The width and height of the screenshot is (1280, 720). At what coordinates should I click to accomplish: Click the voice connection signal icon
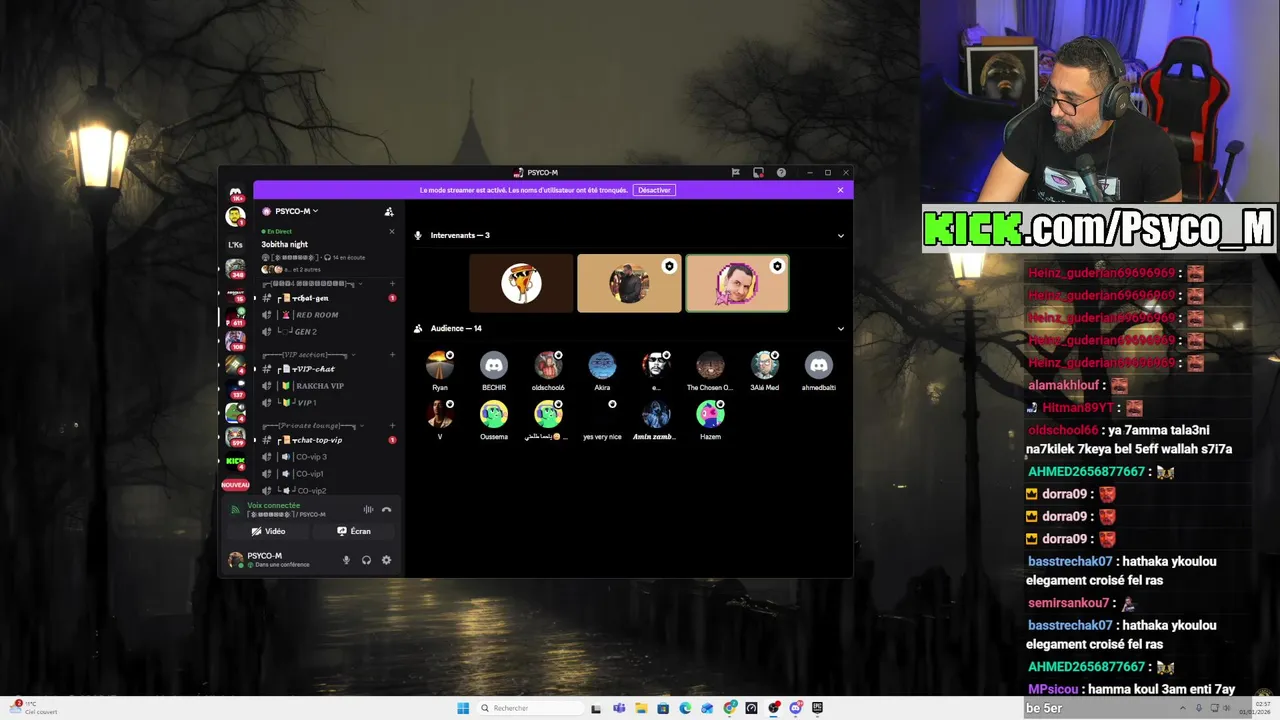[x=236, y=509]
